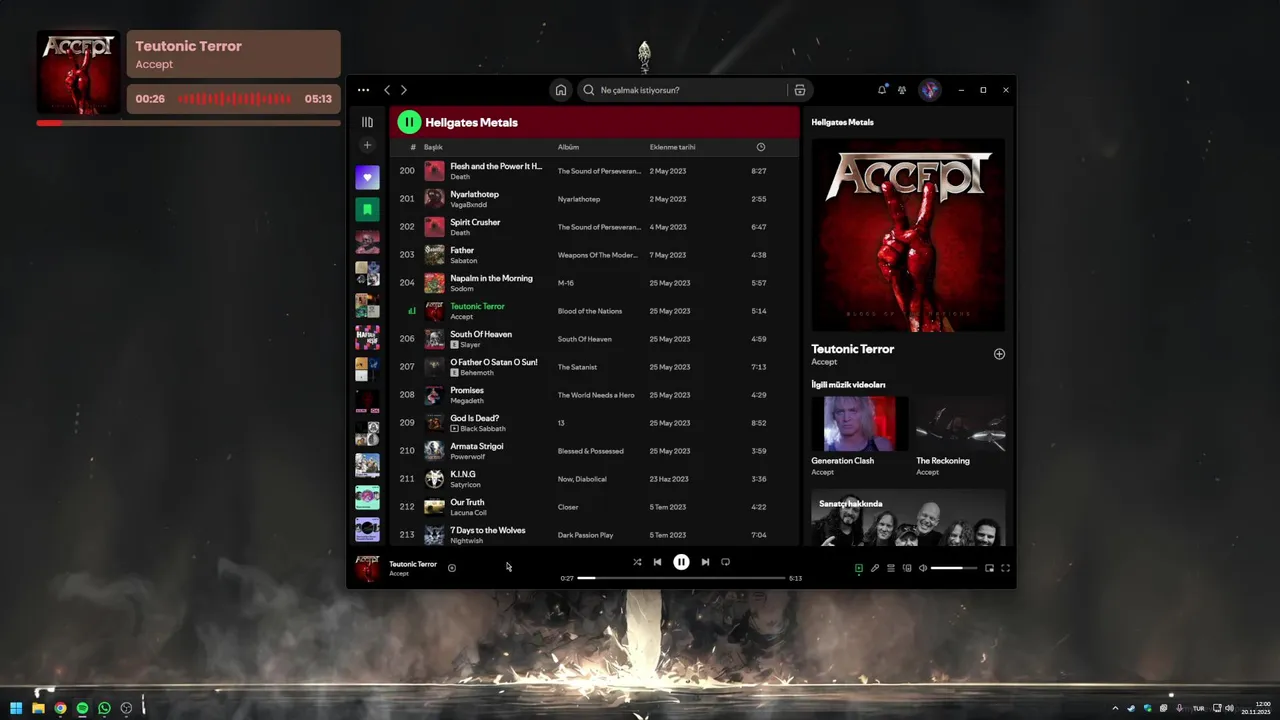1280x720 pixels.
Task: Seek on the song progress bar
Action: click(681, 578)
